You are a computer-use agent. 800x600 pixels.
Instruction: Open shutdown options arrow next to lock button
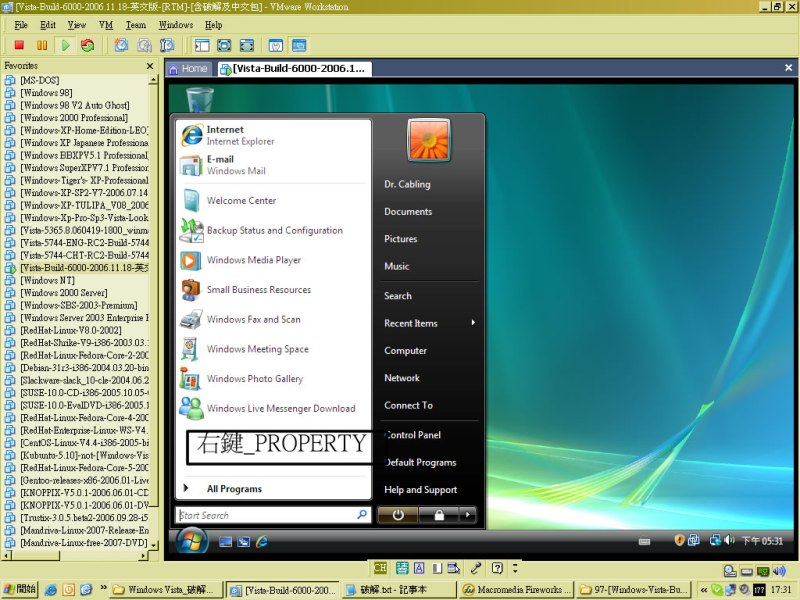(467, 515)
